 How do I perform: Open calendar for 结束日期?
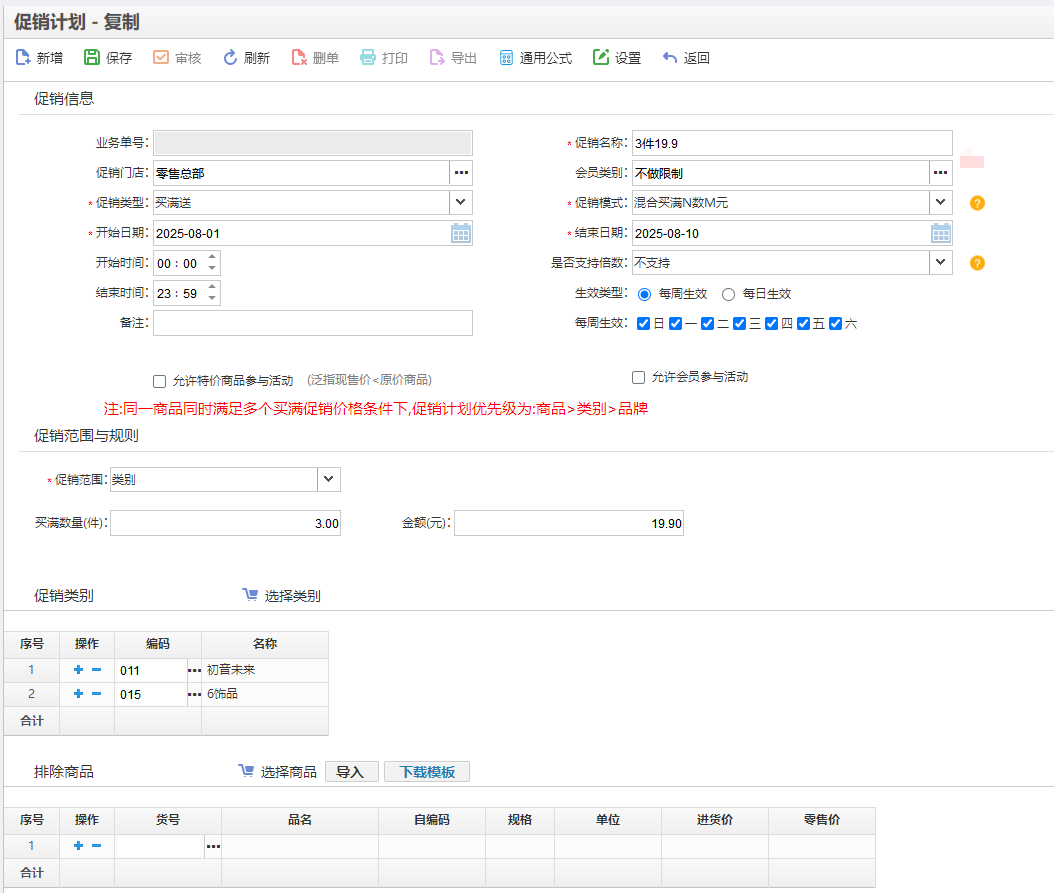(940, 233)
